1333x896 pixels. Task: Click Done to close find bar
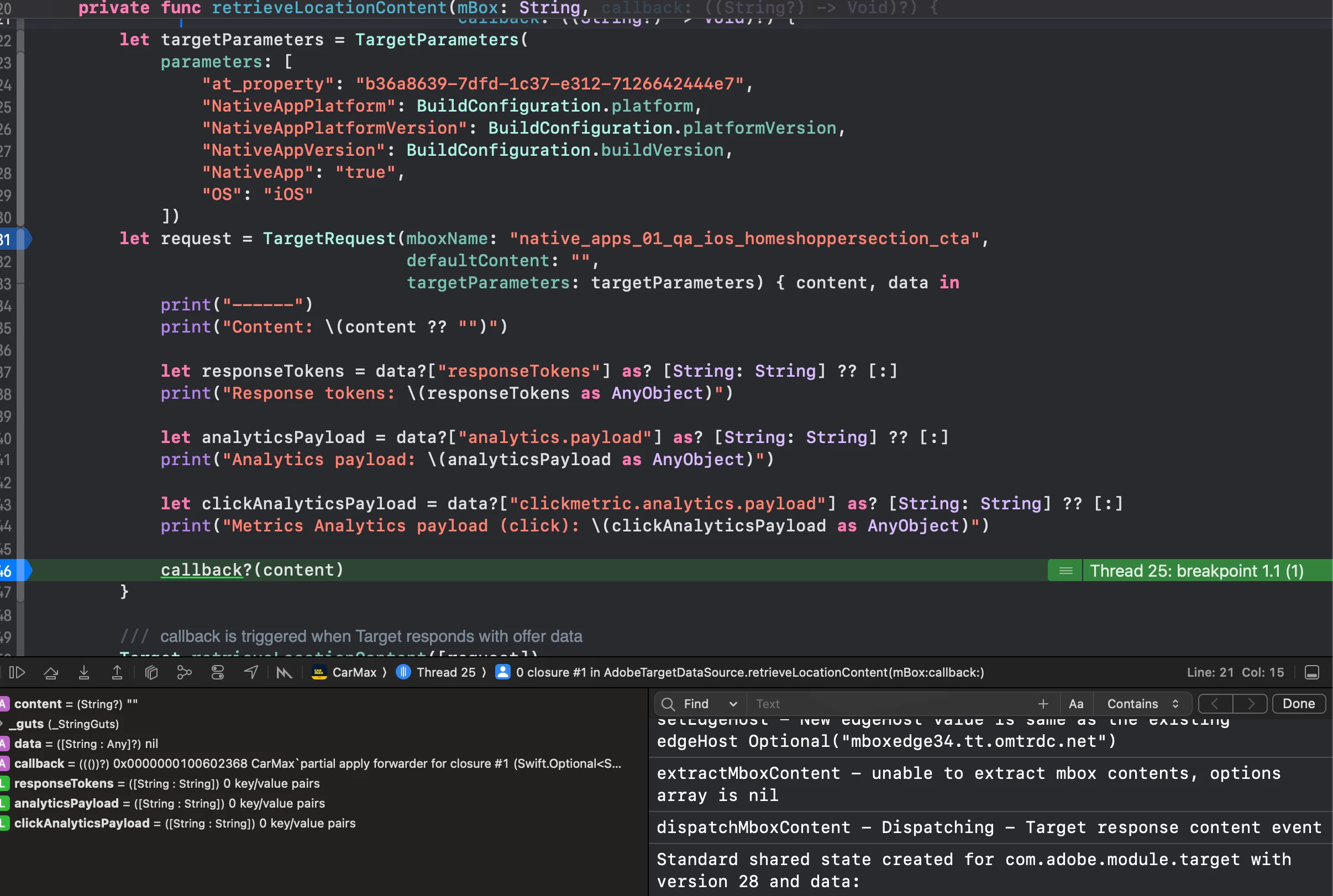click(1298, 704)
